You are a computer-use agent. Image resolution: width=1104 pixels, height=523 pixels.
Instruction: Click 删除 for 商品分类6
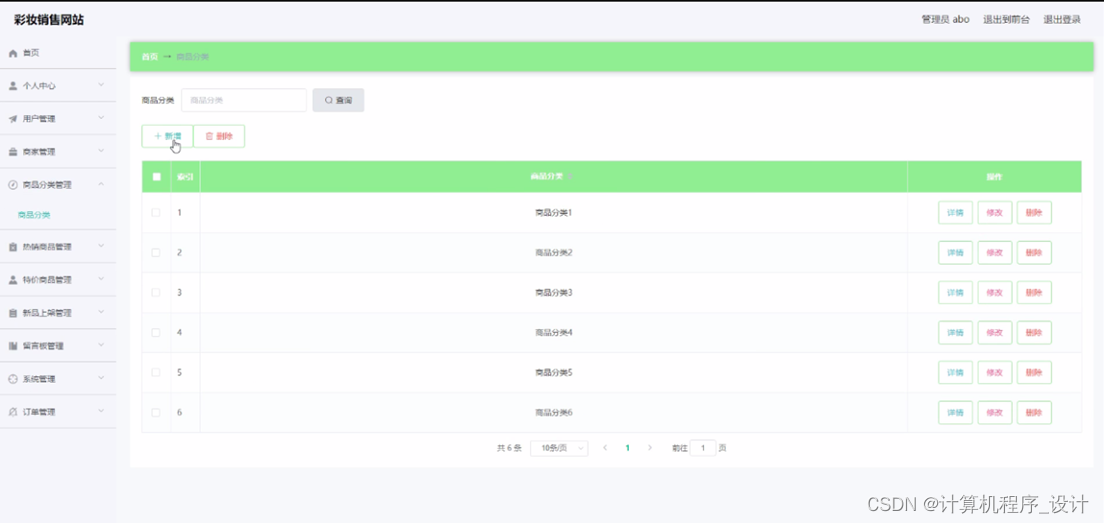point(1034,412)
